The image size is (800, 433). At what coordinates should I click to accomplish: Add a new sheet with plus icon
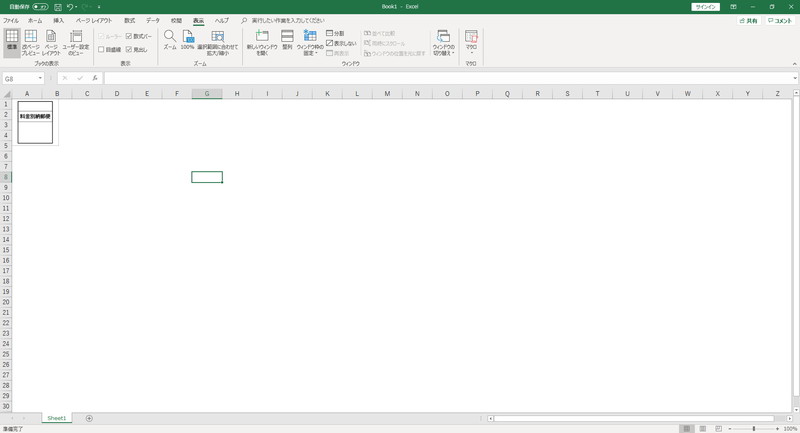[x=89, y=418]
